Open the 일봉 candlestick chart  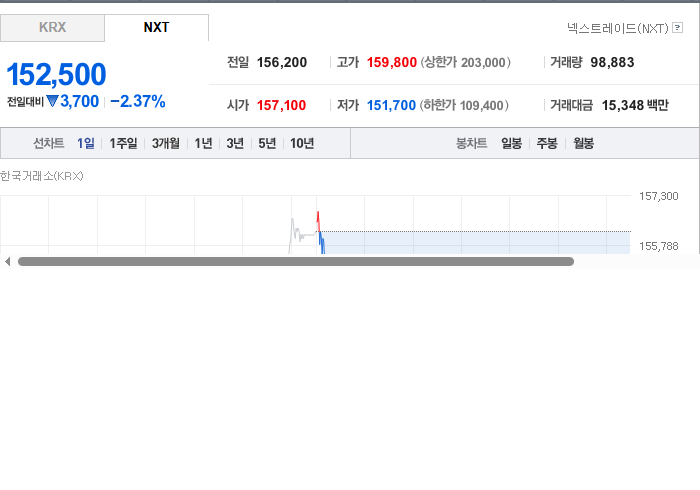pyautogui.click(x=511, y=143)
